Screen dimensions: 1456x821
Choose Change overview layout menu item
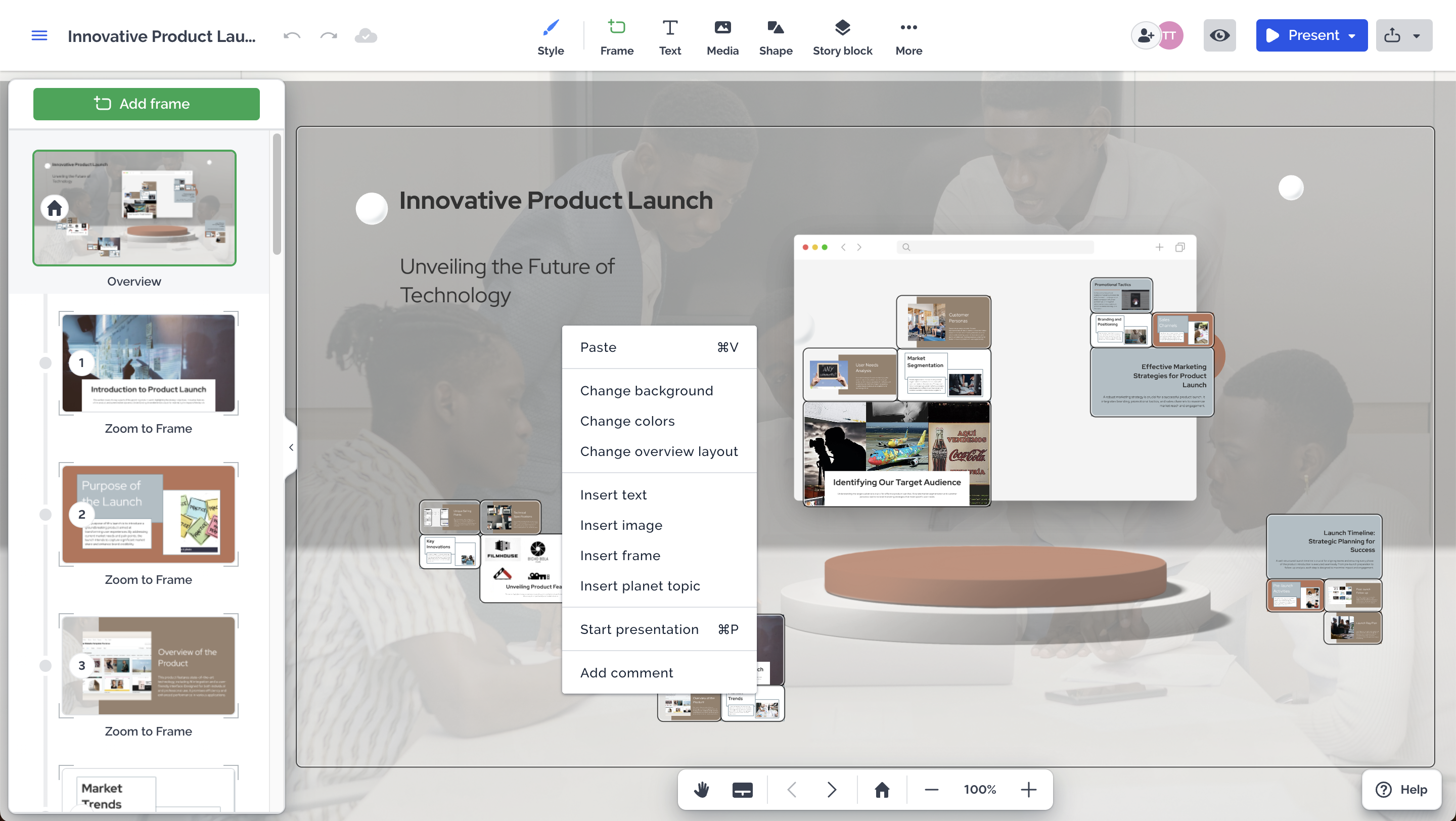coord(659,451)
